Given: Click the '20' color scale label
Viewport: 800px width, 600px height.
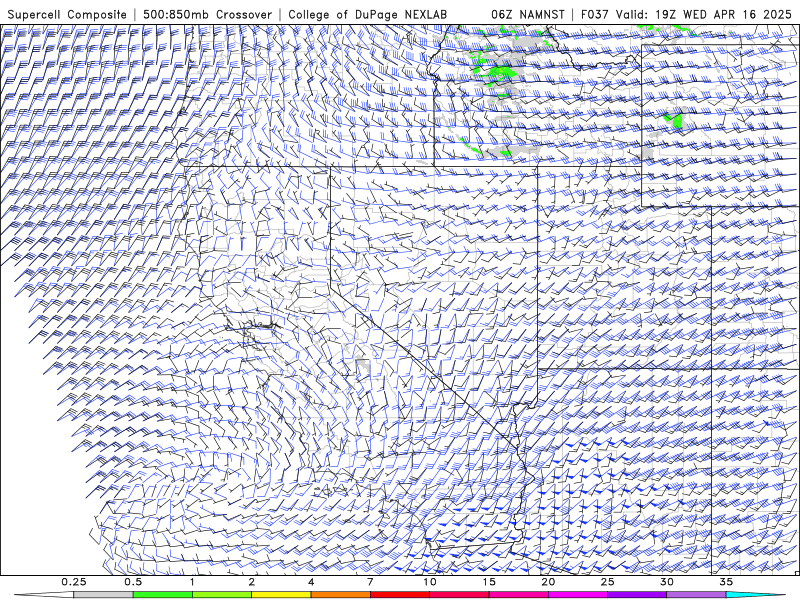Looking at the screenshot, I should coord(548,582).
